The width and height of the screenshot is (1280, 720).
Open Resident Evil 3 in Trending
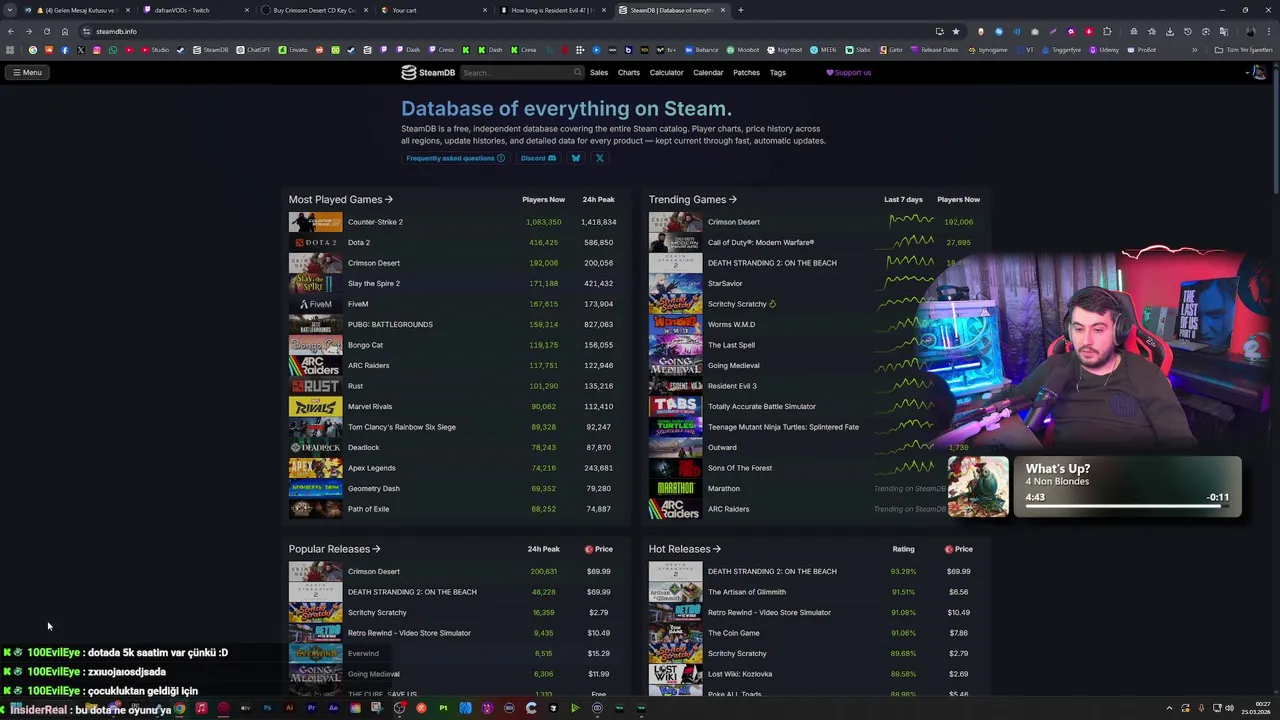(732, 386)
